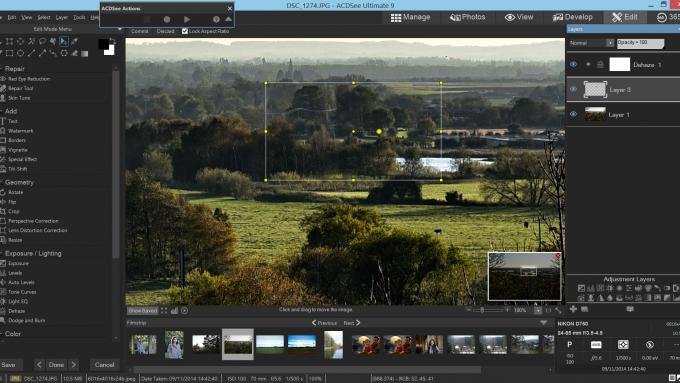Click the Cancel button

[x=105, y=365]
